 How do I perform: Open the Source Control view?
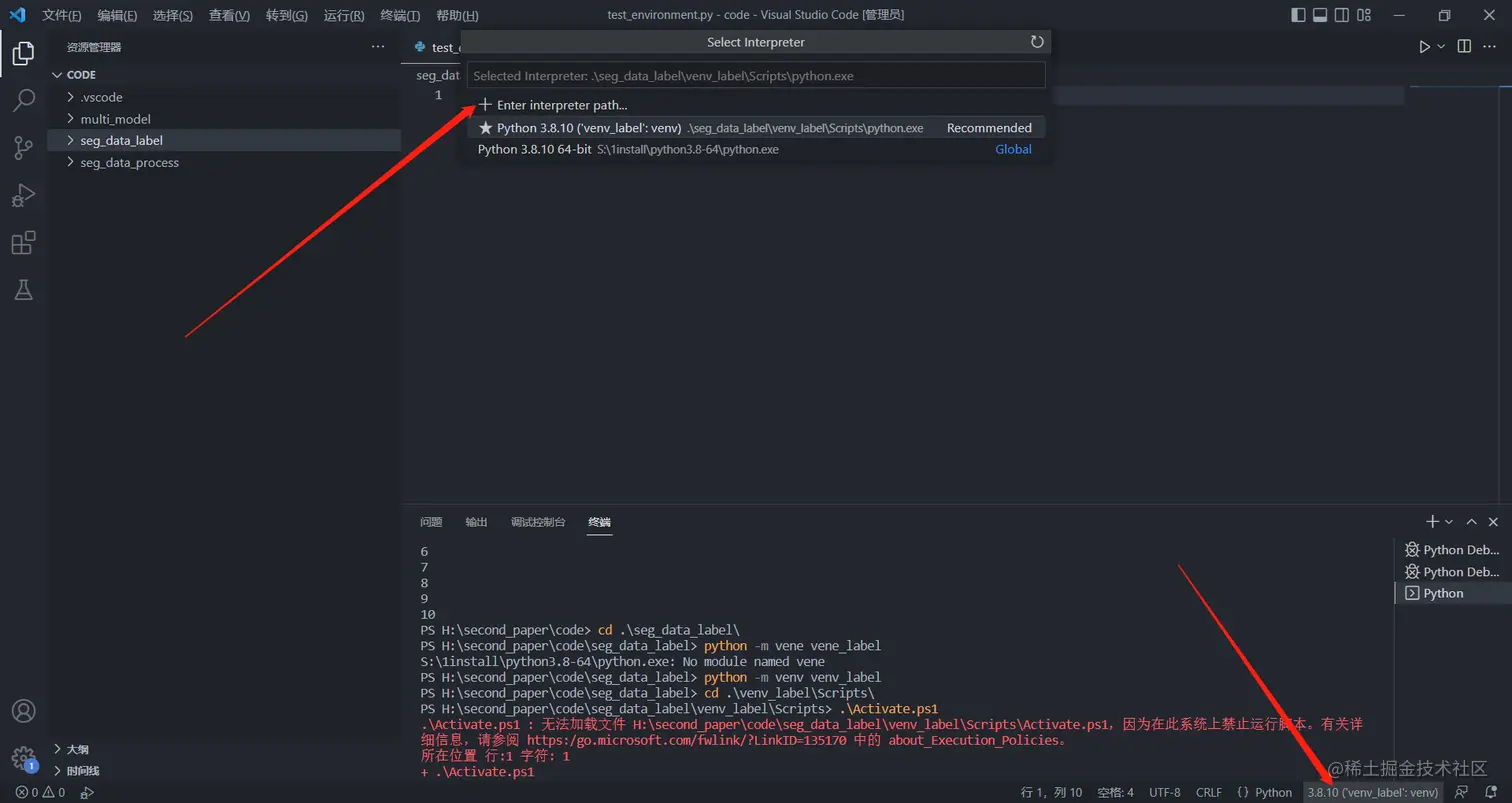(x=23, y=148)
